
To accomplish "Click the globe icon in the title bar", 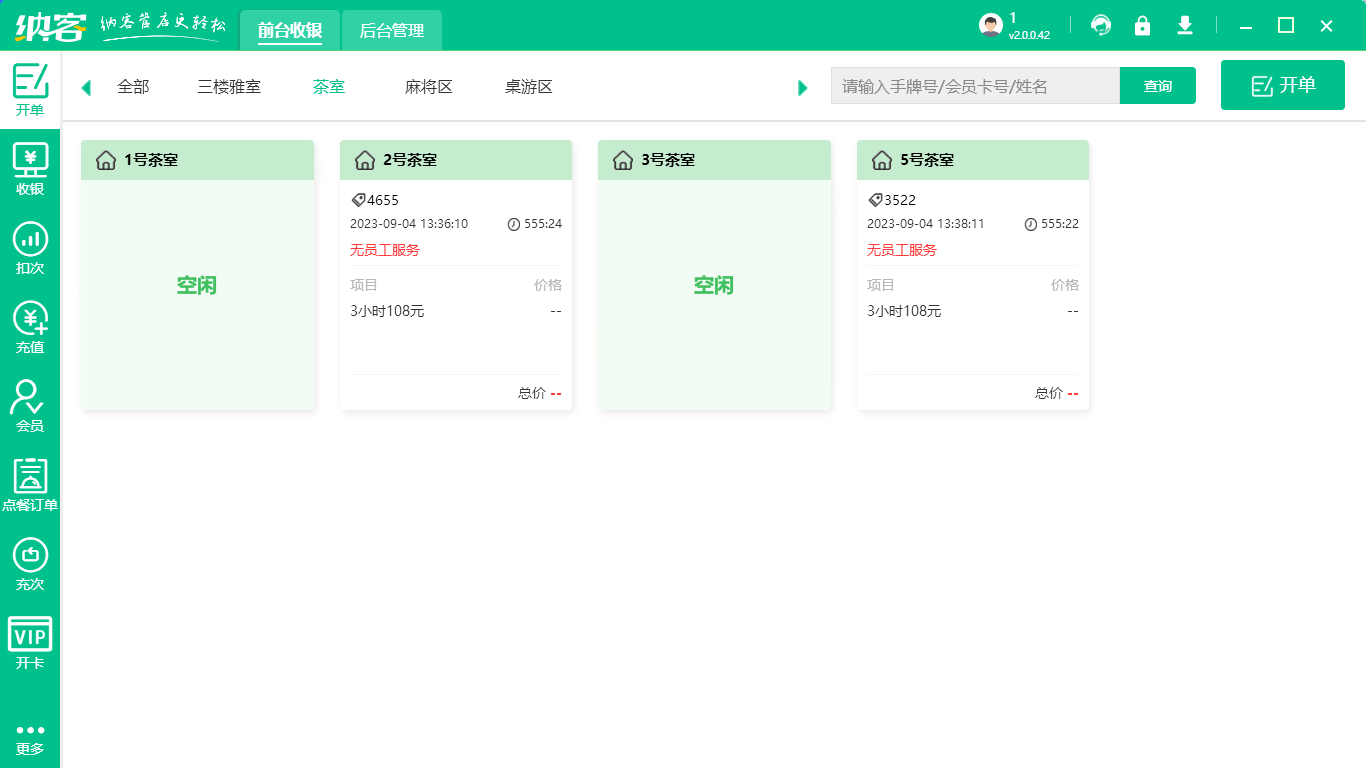I will coord(1101,25).
